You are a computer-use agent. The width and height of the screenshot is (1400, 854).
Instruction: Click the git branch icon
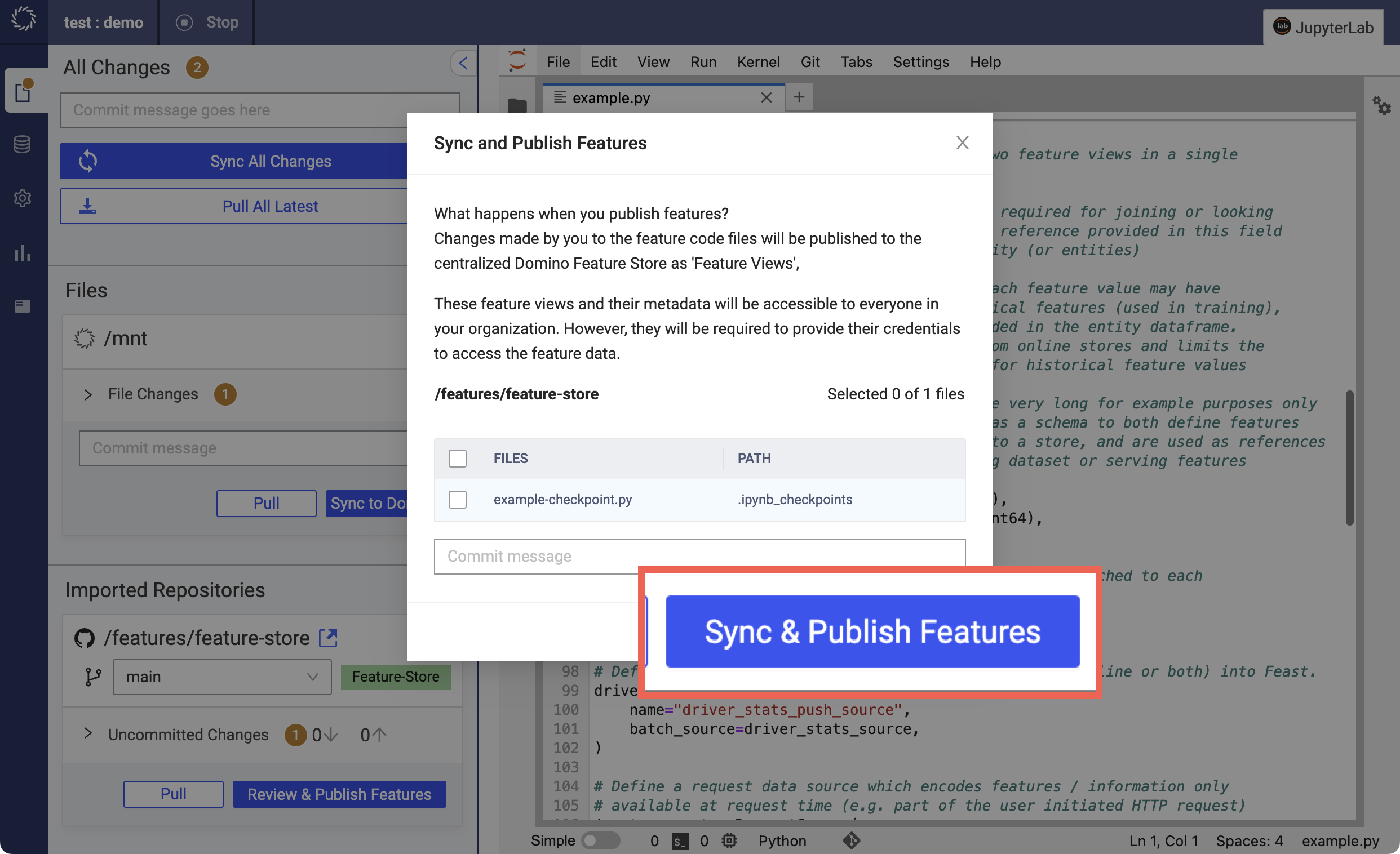click(92, 677)
